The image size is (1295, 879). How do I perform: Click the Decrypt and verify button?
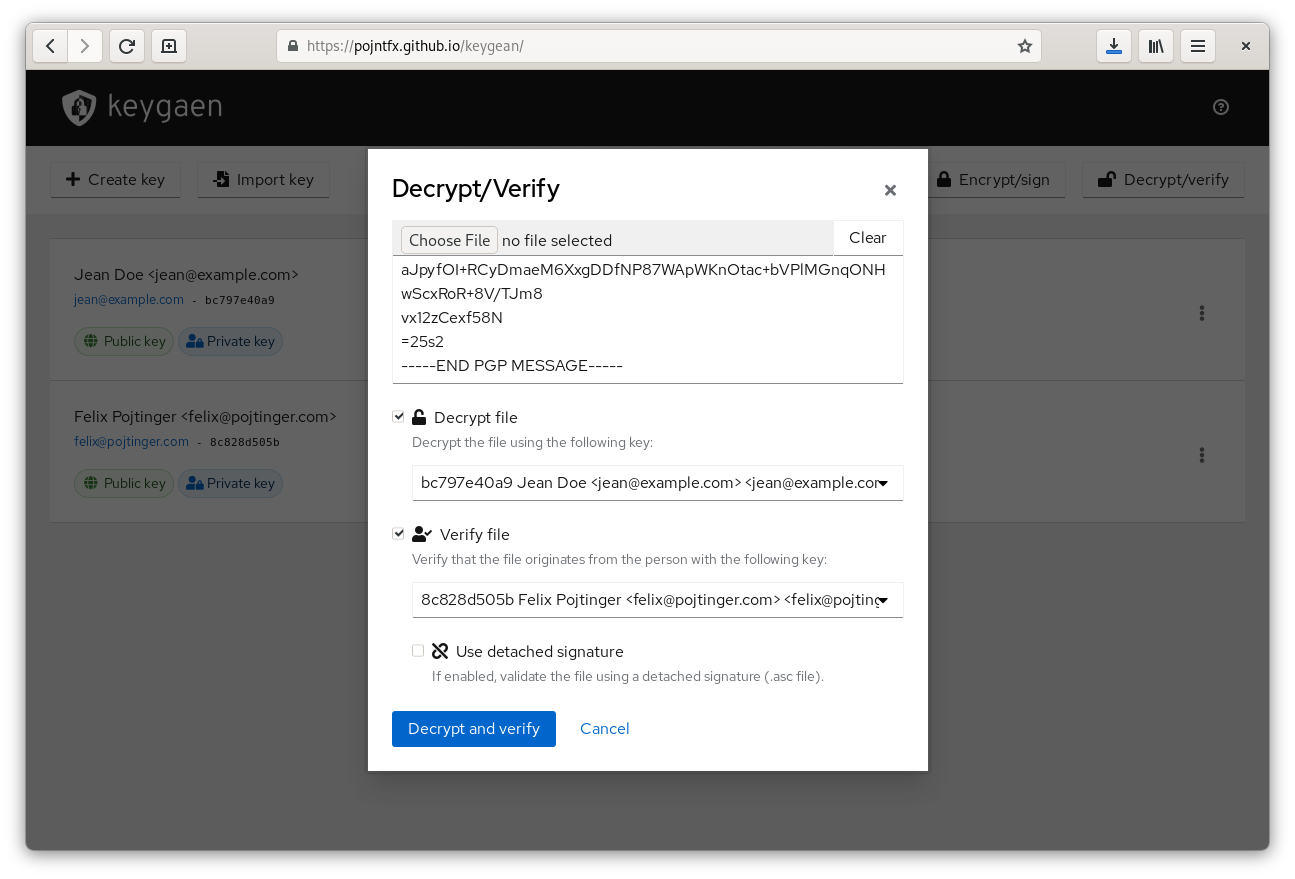click(474, 729)
